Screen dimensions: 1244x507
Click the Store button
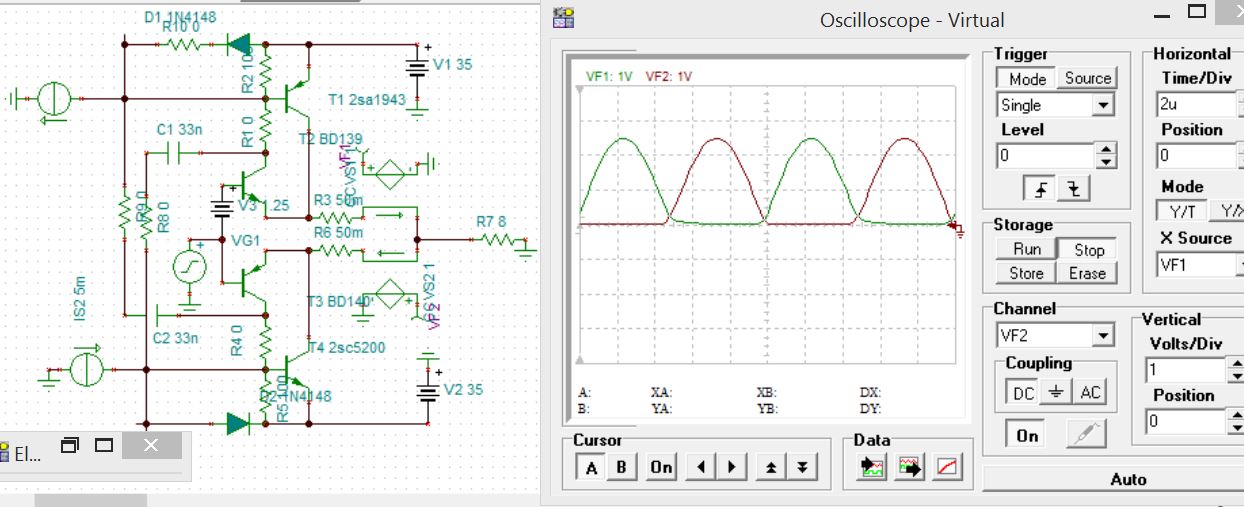point(1026,273)
